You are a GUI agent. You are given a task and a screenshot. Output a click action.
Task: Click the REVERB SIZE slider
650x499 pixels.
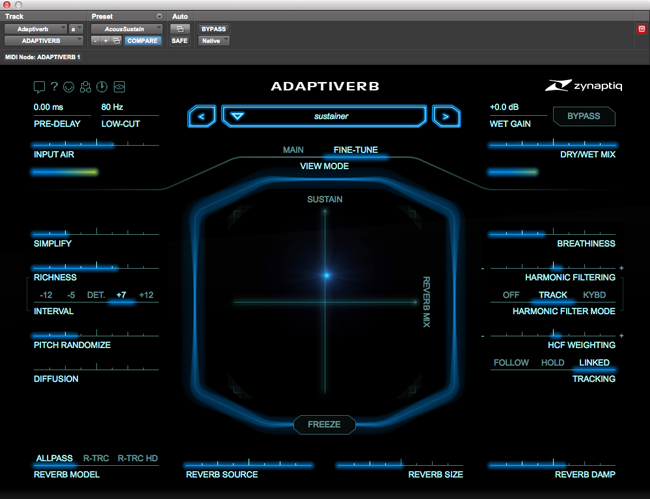pos(400,465)
